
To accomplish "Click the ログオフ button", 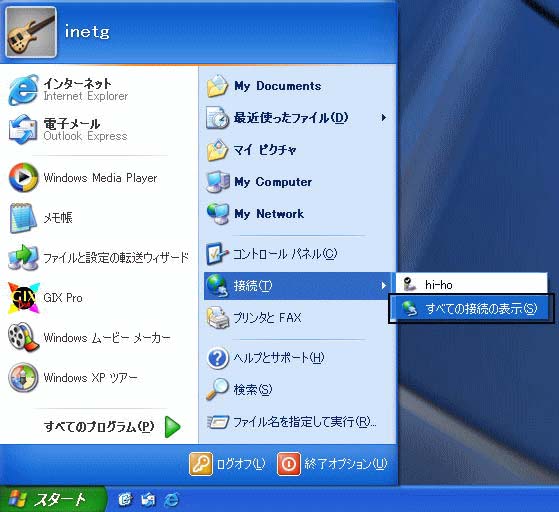I will 227,464.
